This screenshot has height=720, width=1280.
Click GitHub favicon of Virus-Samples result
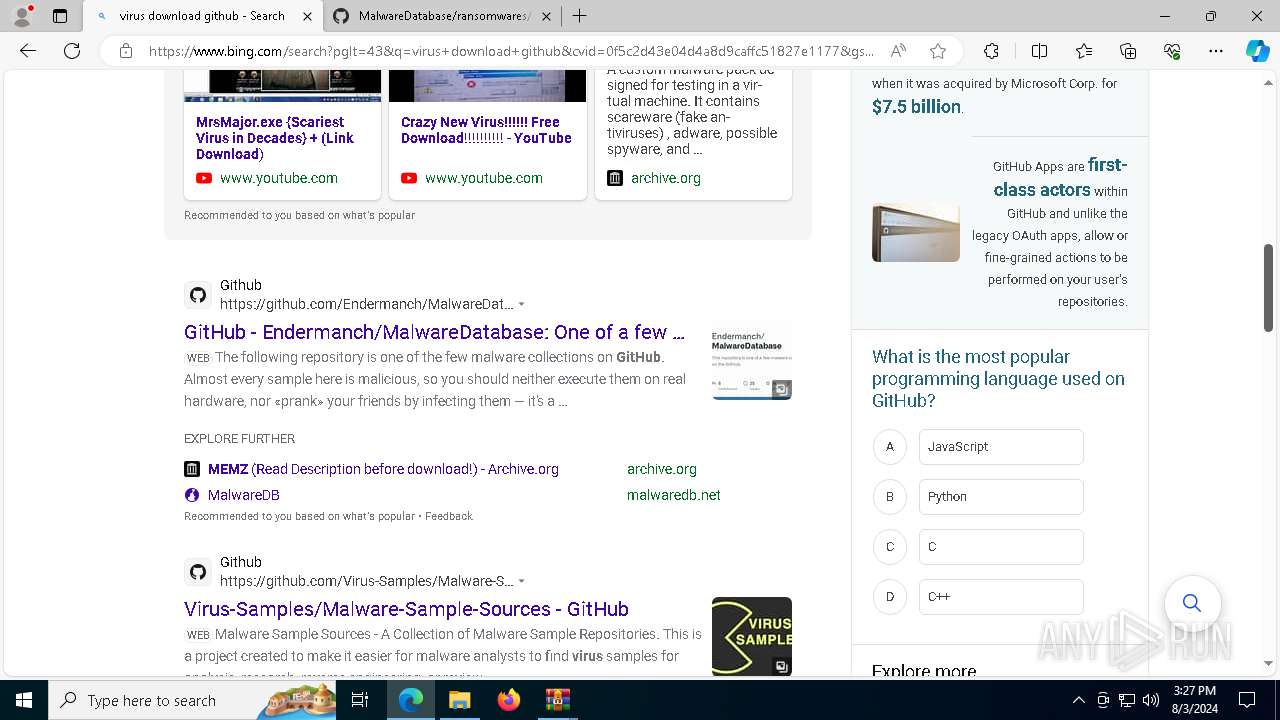tap(198, 572)
